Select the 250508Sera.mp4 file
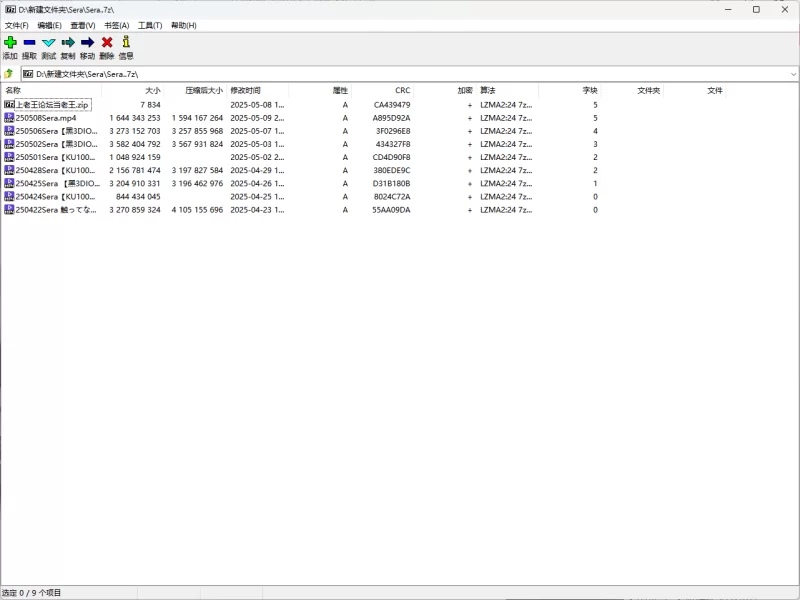This screenshot has width=800, height=600. (46, 118)
